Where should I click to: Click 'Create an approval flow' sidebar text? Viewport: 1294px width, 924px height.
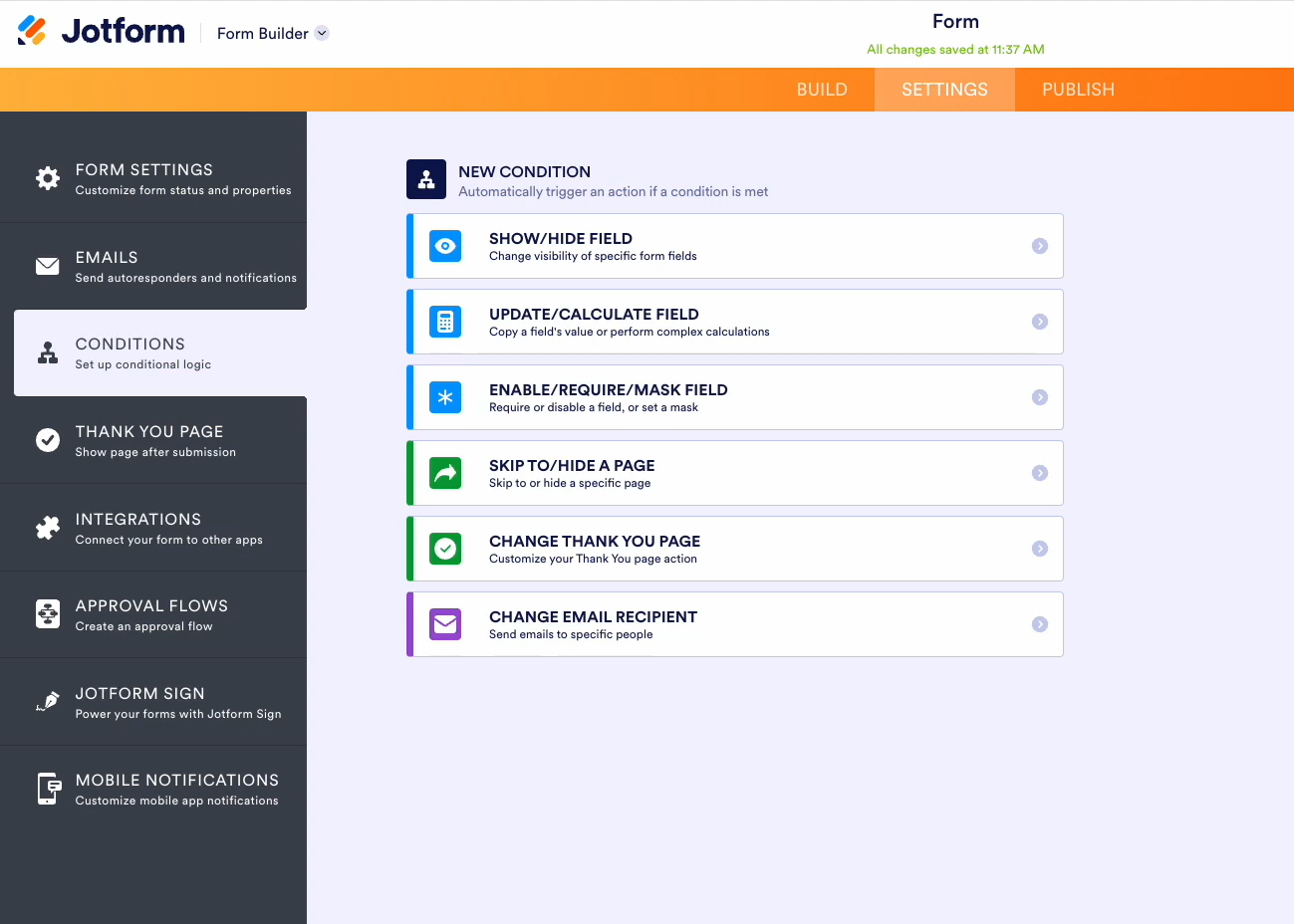144,626
